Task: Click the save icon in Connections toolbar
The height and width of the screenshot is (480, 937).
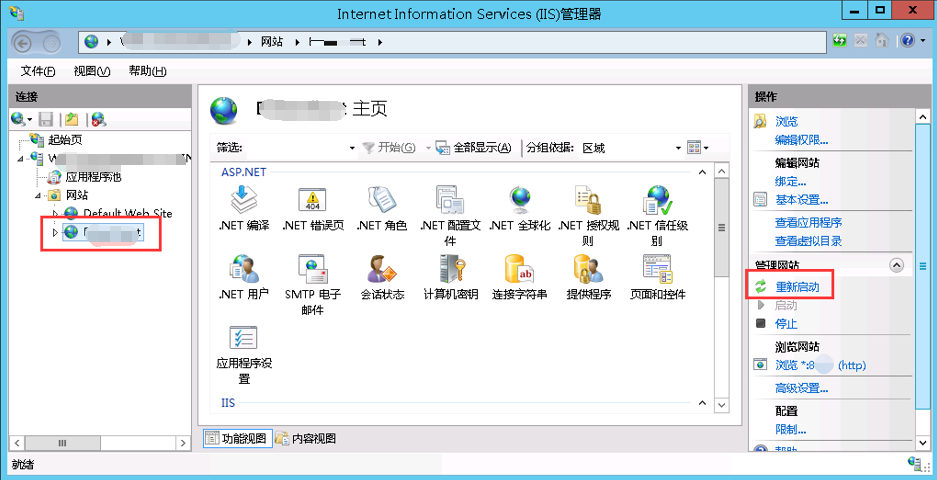Action: click(46, 119)
